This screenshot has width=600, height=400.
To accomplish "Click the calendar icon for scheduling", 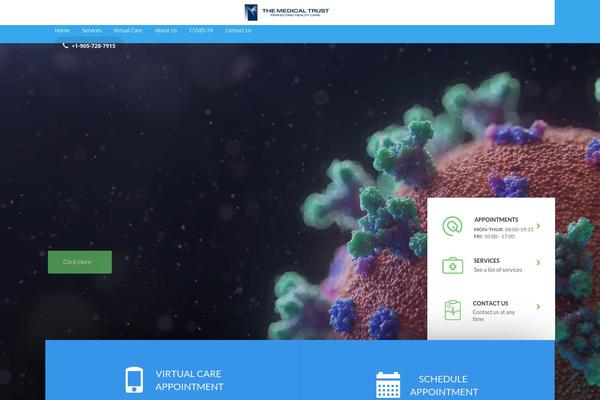I will pyautogui.click(x=388, y=385).
